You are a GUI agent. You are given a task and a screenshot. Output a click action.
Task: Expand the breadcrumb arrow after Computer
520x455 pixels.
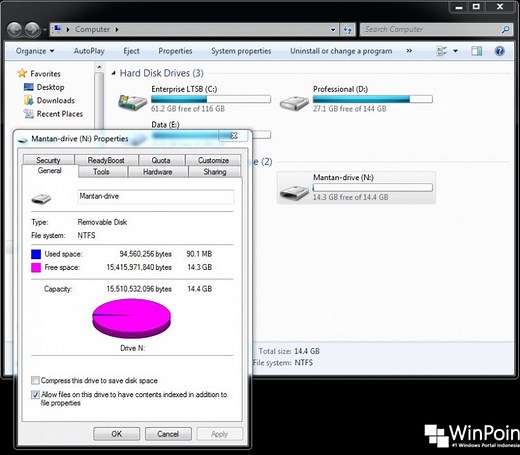click(117, 30)
